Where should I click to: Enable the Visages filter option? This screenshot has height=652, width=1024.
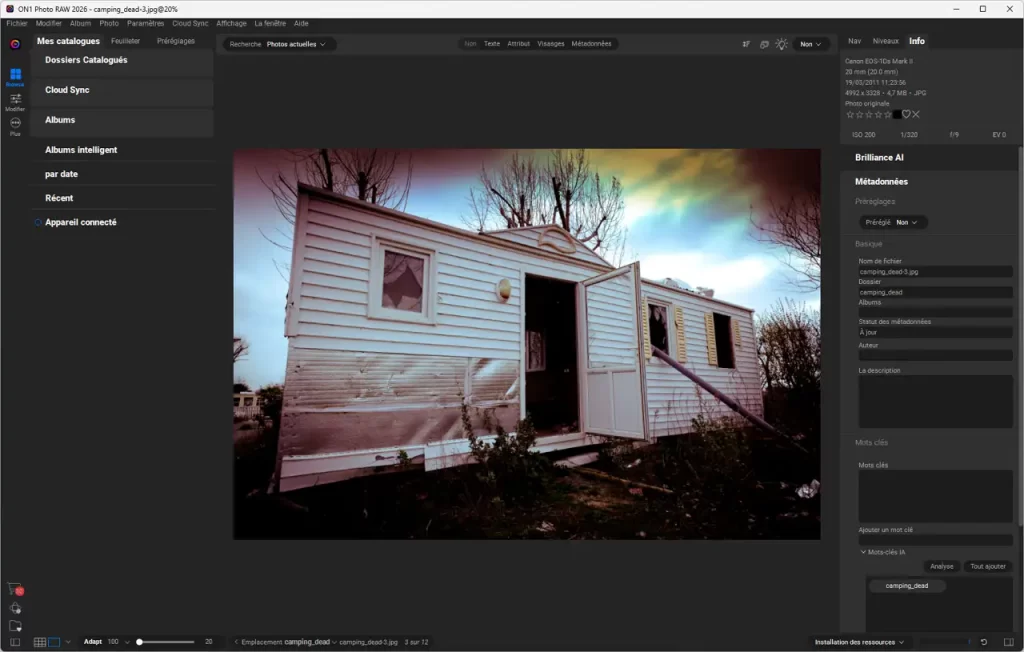(x=551, y=44)
